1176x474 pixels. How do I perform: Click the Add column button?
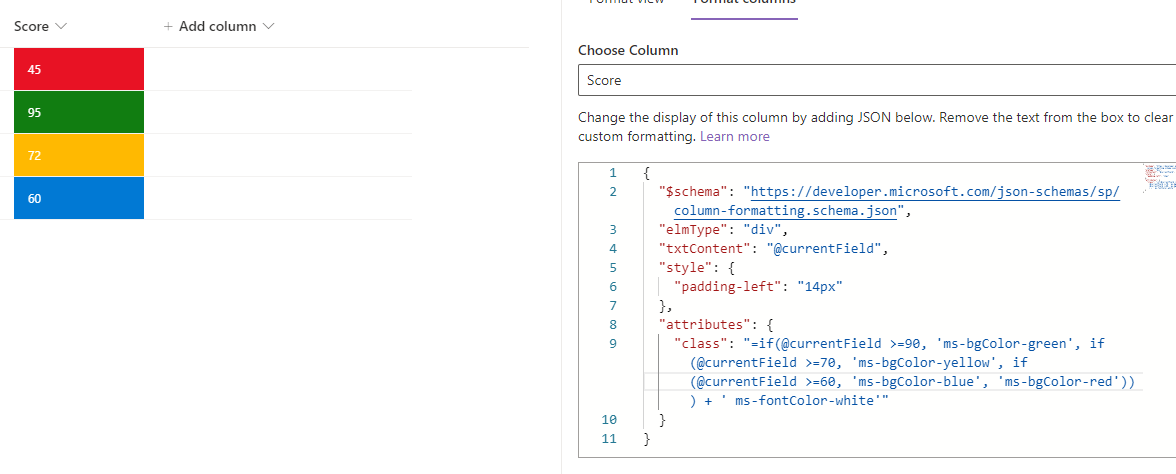pos(219,26)
